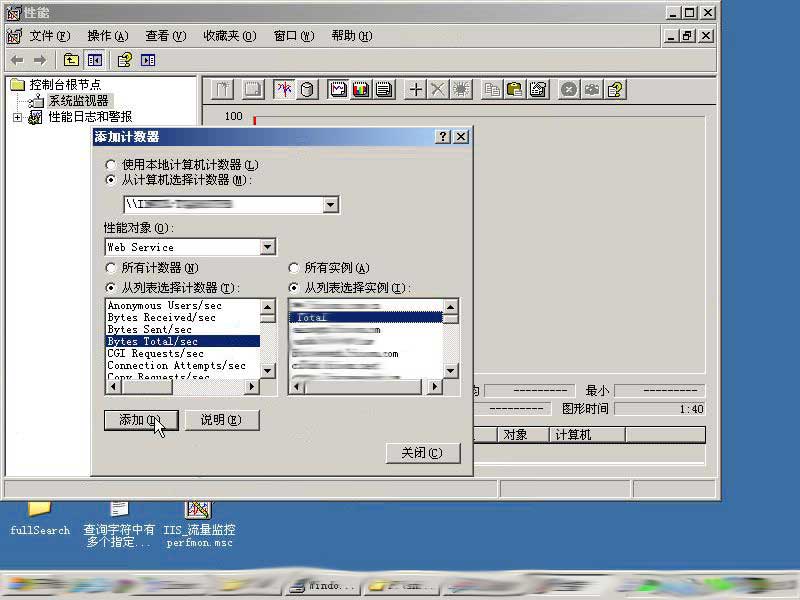Select the View Log Data cylinder icon
The height and width of the screenshot is (600, 800).
(307, 90)
